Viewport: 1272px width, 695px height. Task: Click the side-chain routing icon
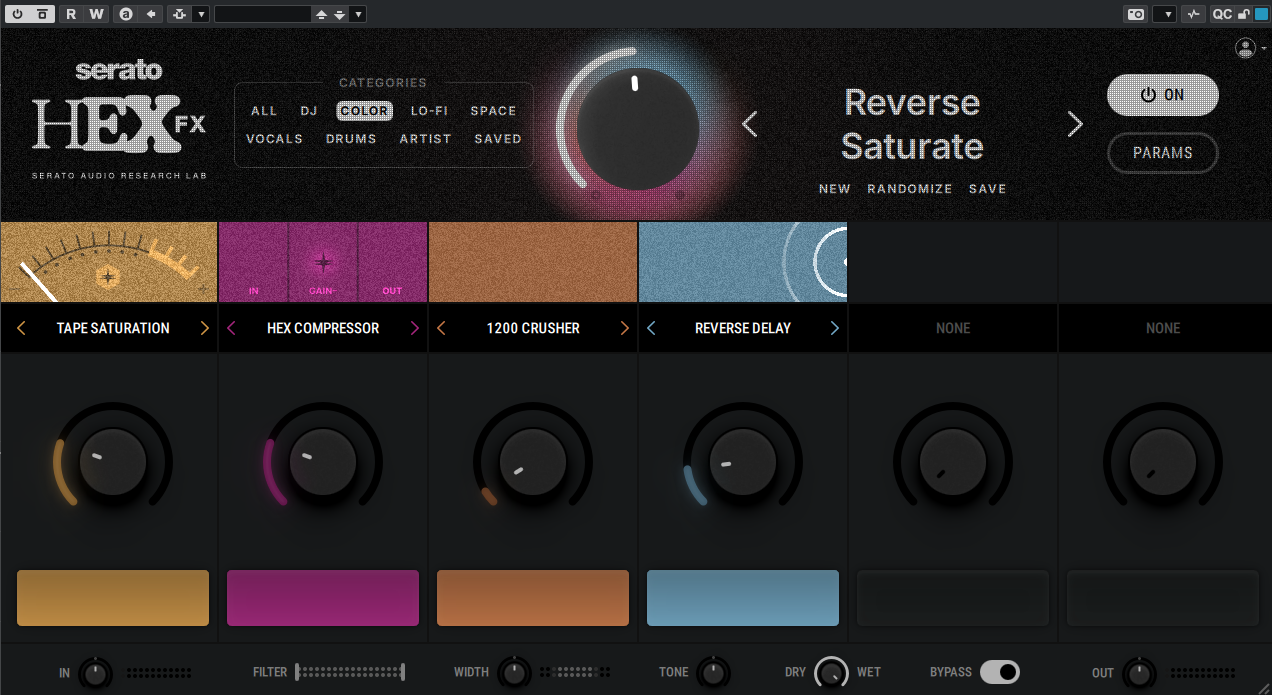click(x=179, y=14)
